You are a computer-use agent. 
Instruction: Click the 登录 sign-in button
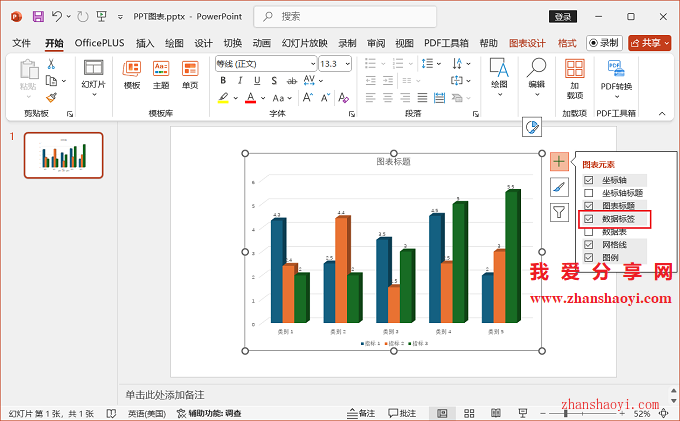(x=563, y=16)
